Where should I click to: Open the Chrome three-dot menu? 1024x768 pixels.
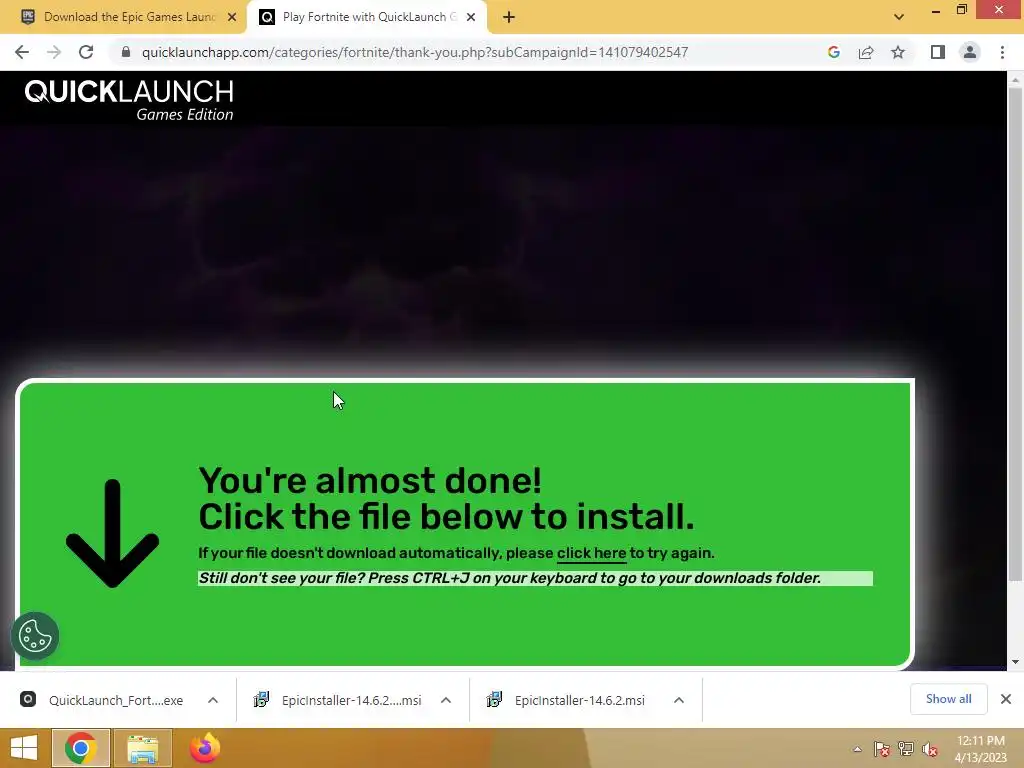click(1002, 52)
